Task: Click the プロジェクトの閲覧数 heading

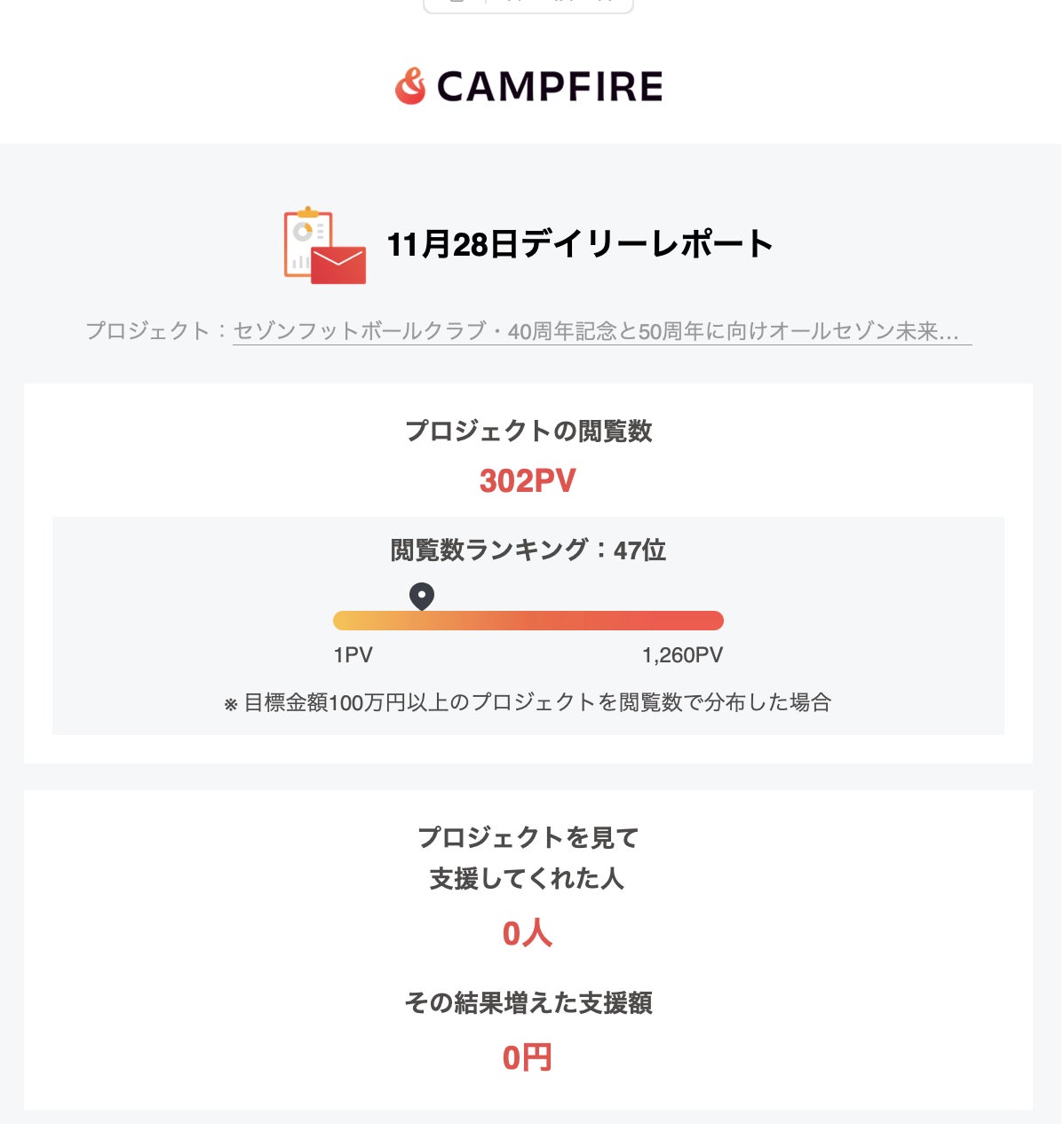Action: [528, 431]
